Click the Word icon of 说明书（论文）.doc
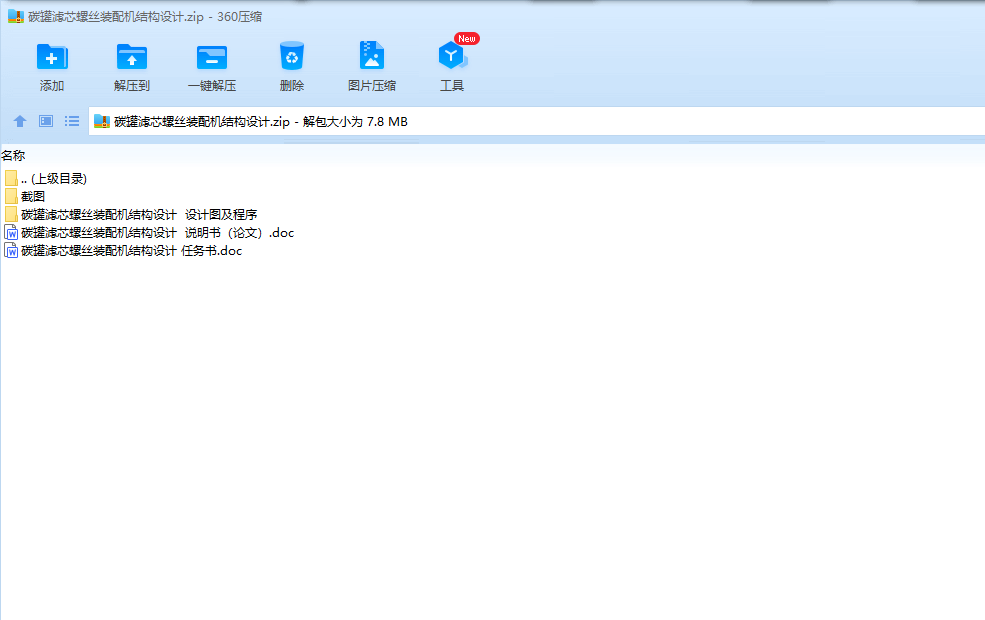The image size is (985, 620). pyautogui.click(x=11, y=233)
